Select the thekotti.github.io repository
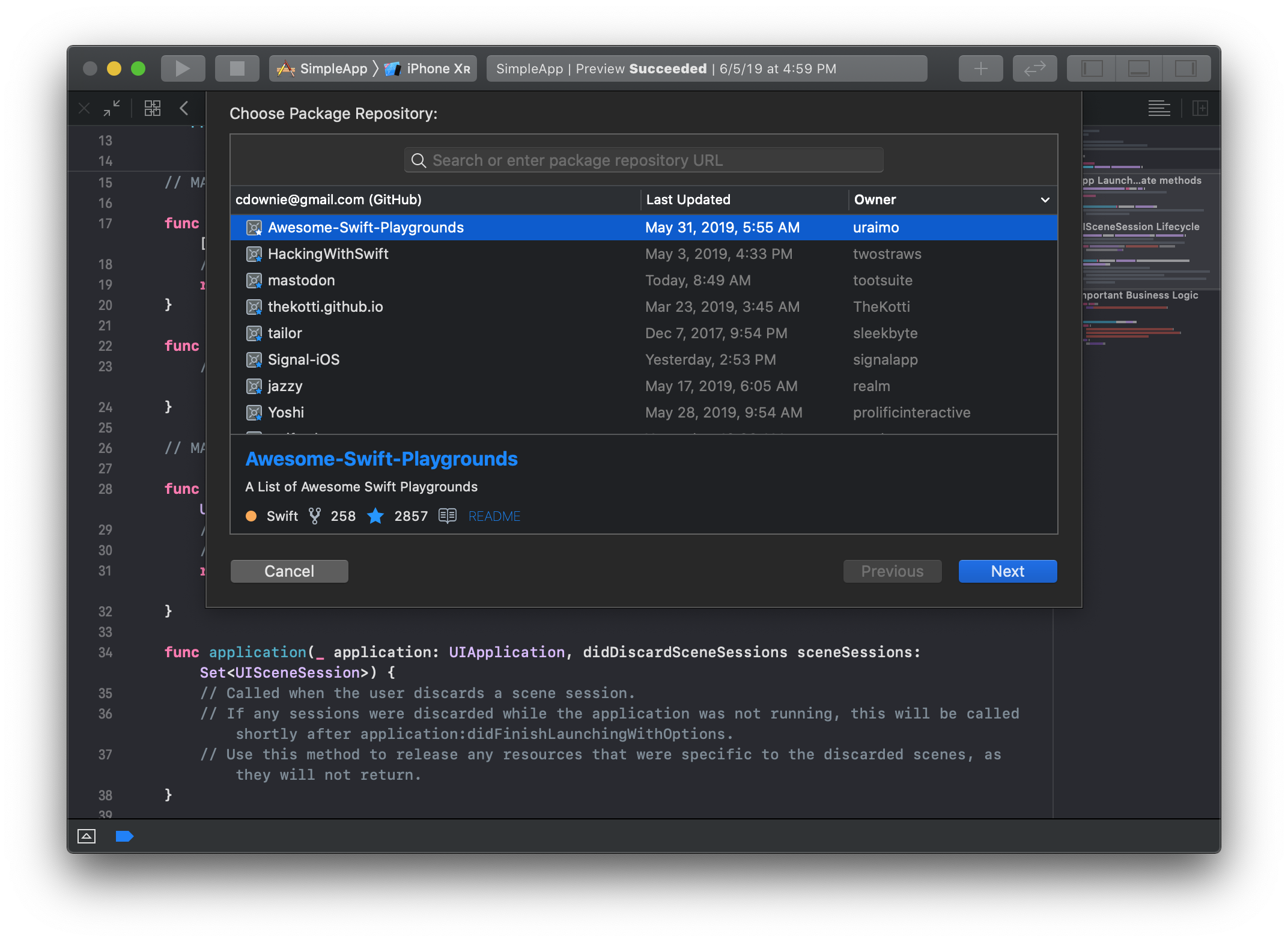This screenshot has height=942, width=1288. click(x=643, y=307)
